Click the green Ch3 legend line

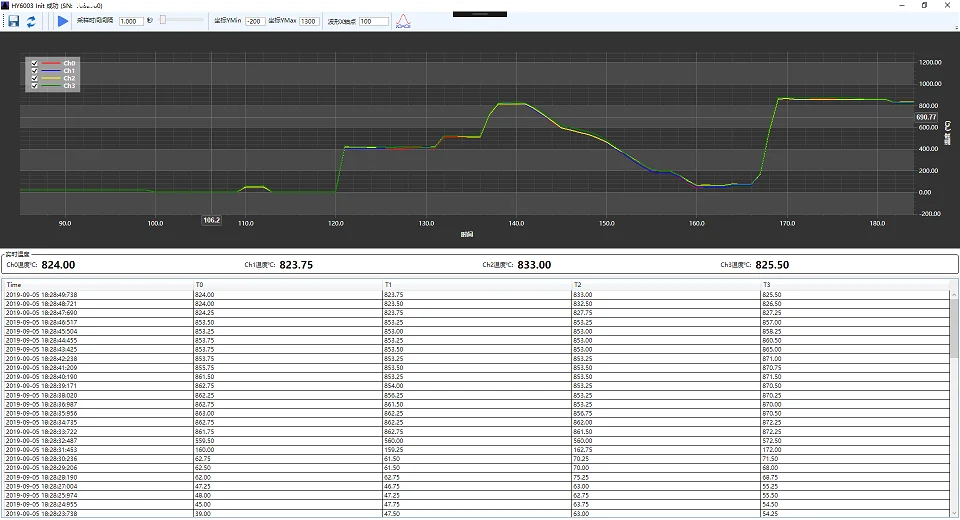tap(51, 86)
